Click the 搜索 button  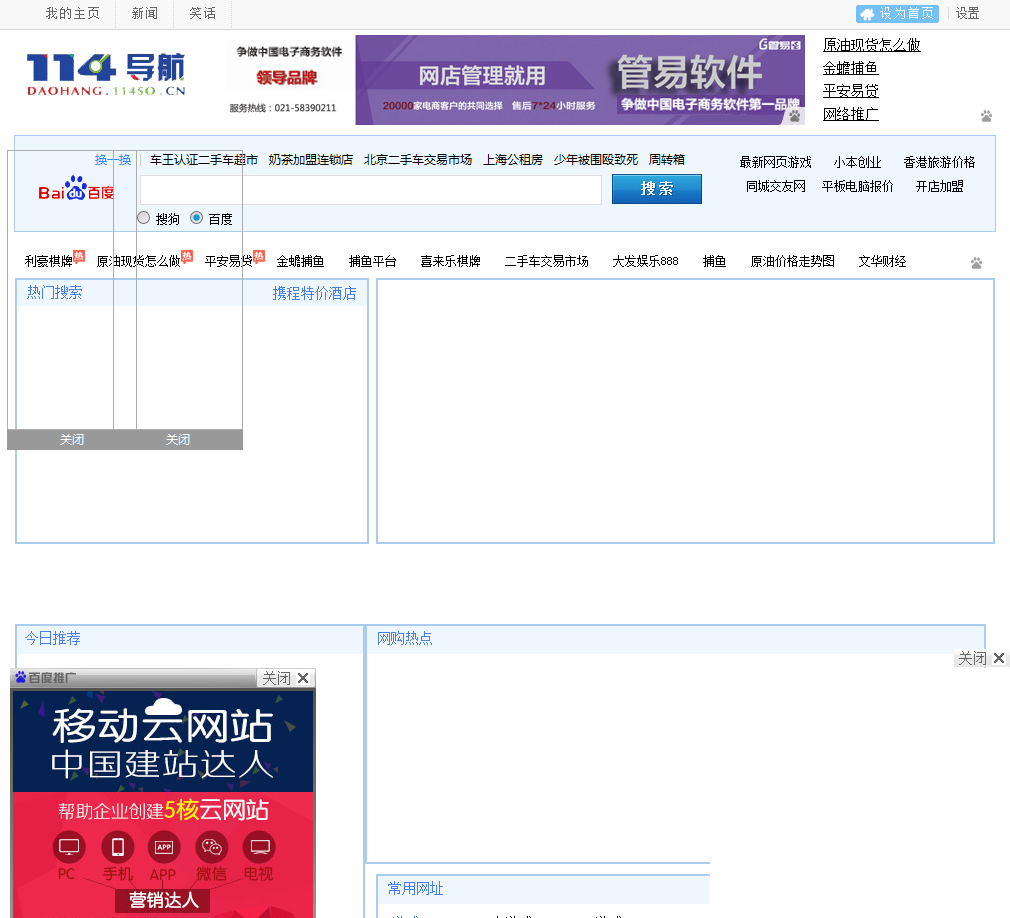656,189
